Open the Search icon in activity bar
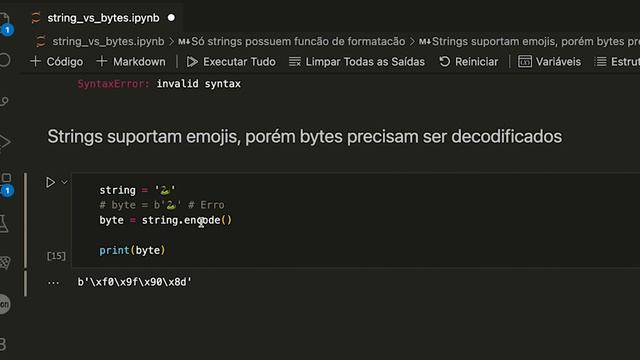 [4, 60]
